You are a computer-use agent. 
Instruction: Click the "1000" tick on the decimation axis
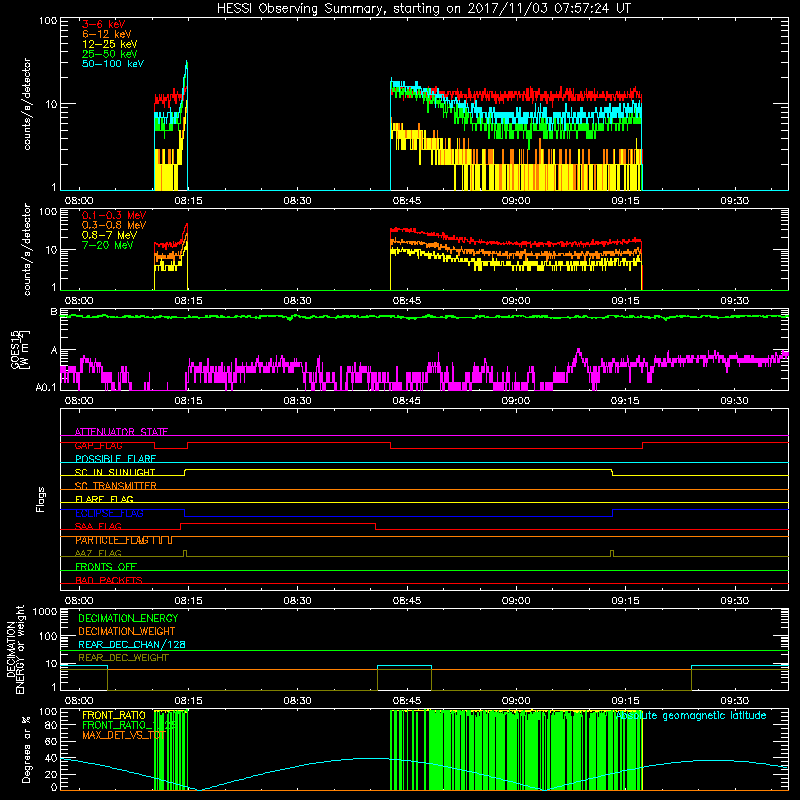click(45, 612)
